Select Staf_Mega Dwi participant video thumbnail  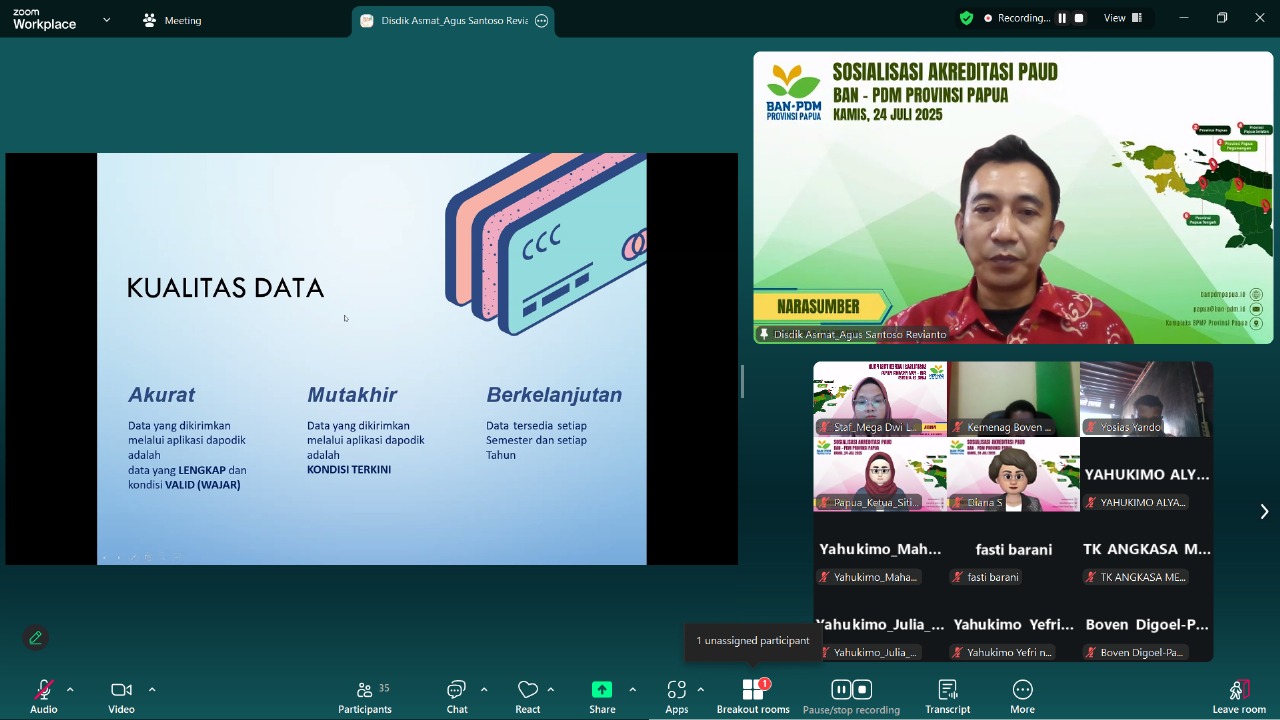(x=879, y=399)
